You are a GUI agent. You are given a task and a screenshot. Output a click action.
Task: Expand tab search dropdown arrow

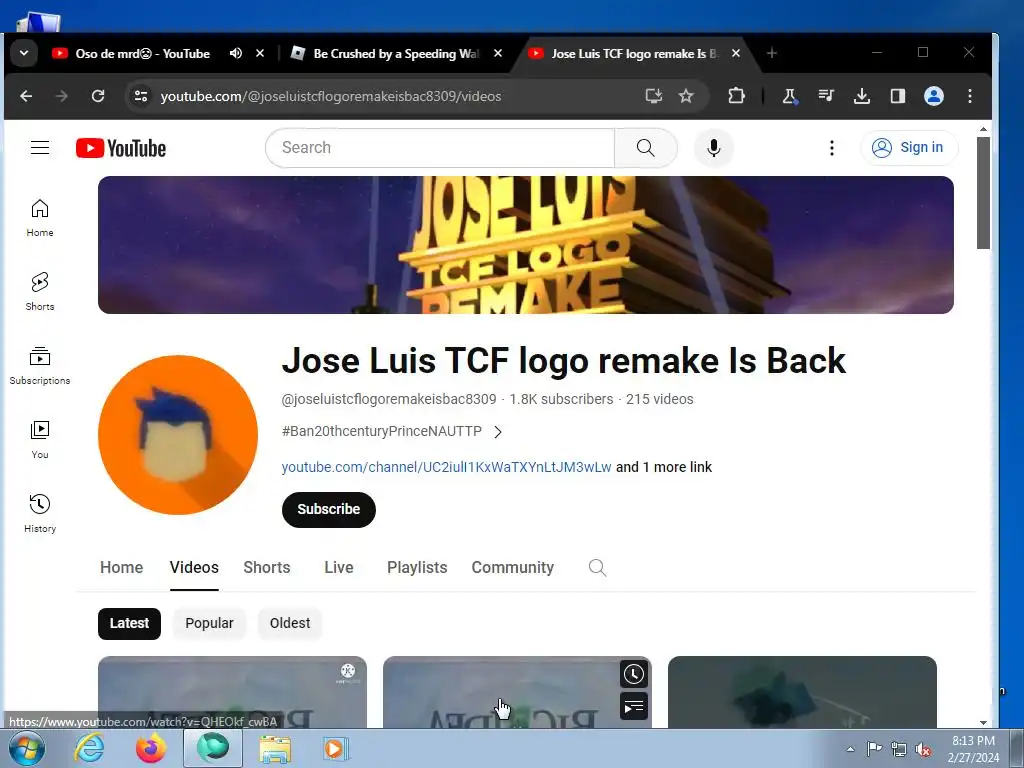[24, 53]
